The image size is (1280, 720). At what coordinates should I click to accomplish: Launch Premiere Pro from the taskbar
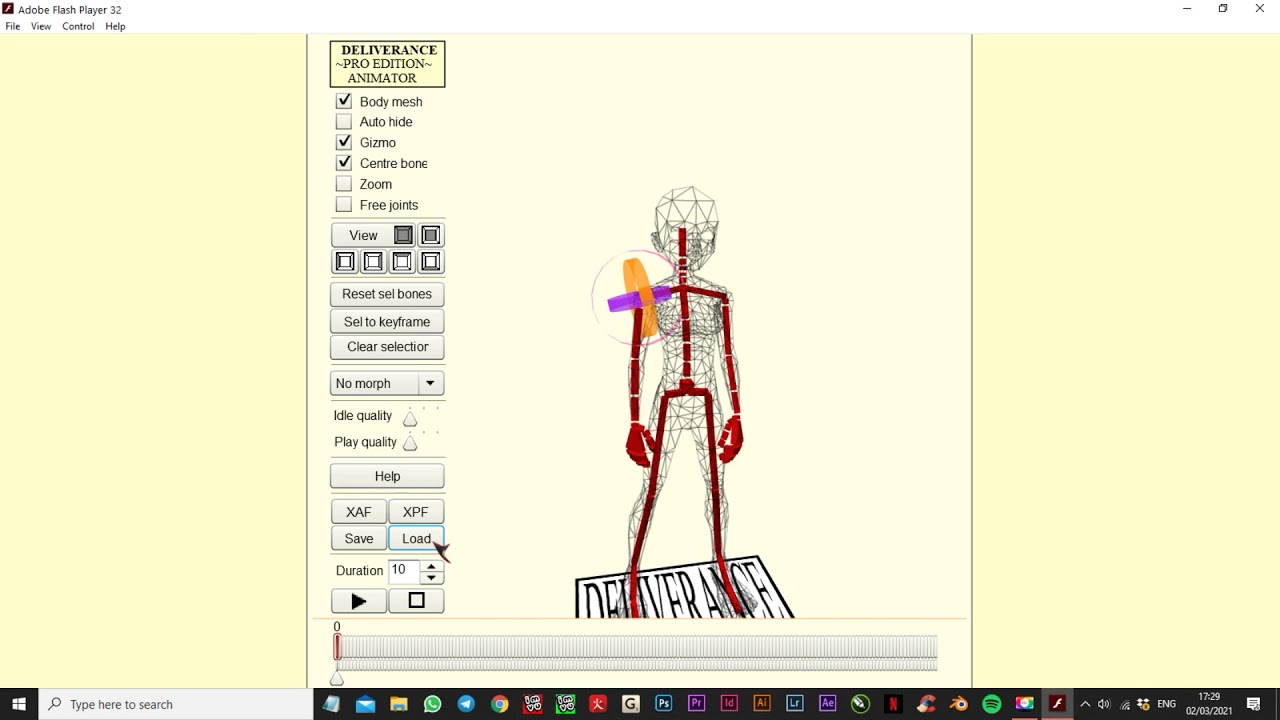point(697,704)
